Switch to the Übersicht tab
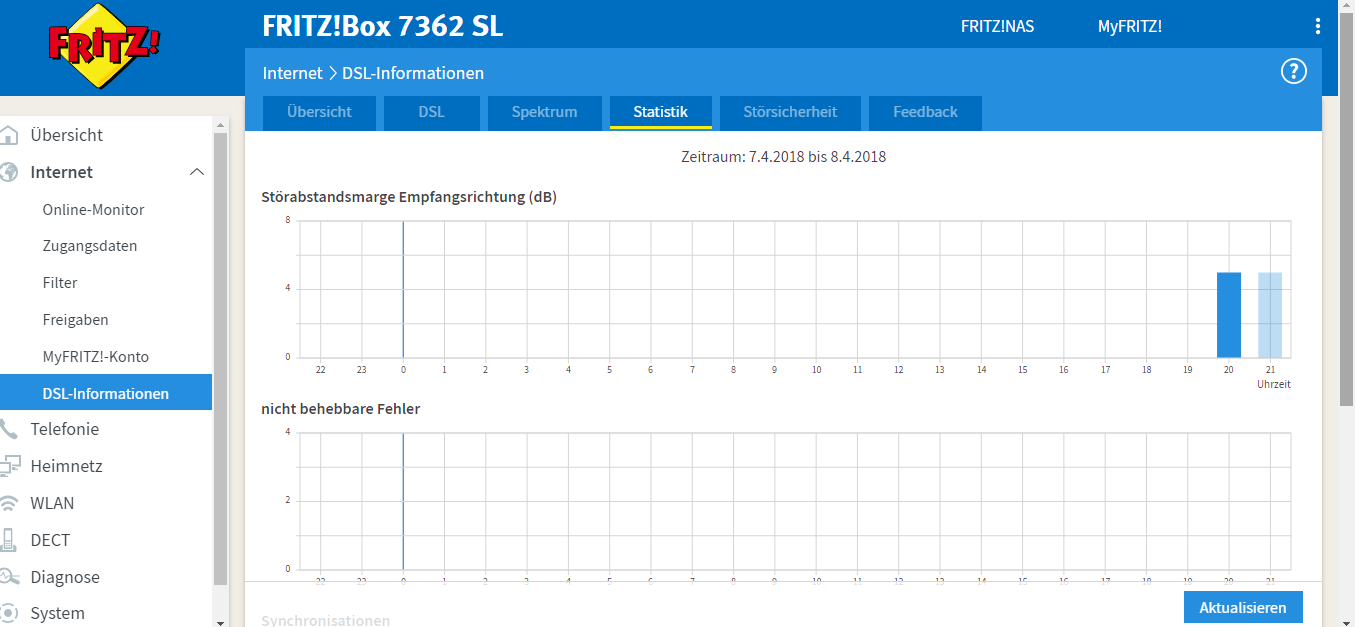 [x=319, y=113]
